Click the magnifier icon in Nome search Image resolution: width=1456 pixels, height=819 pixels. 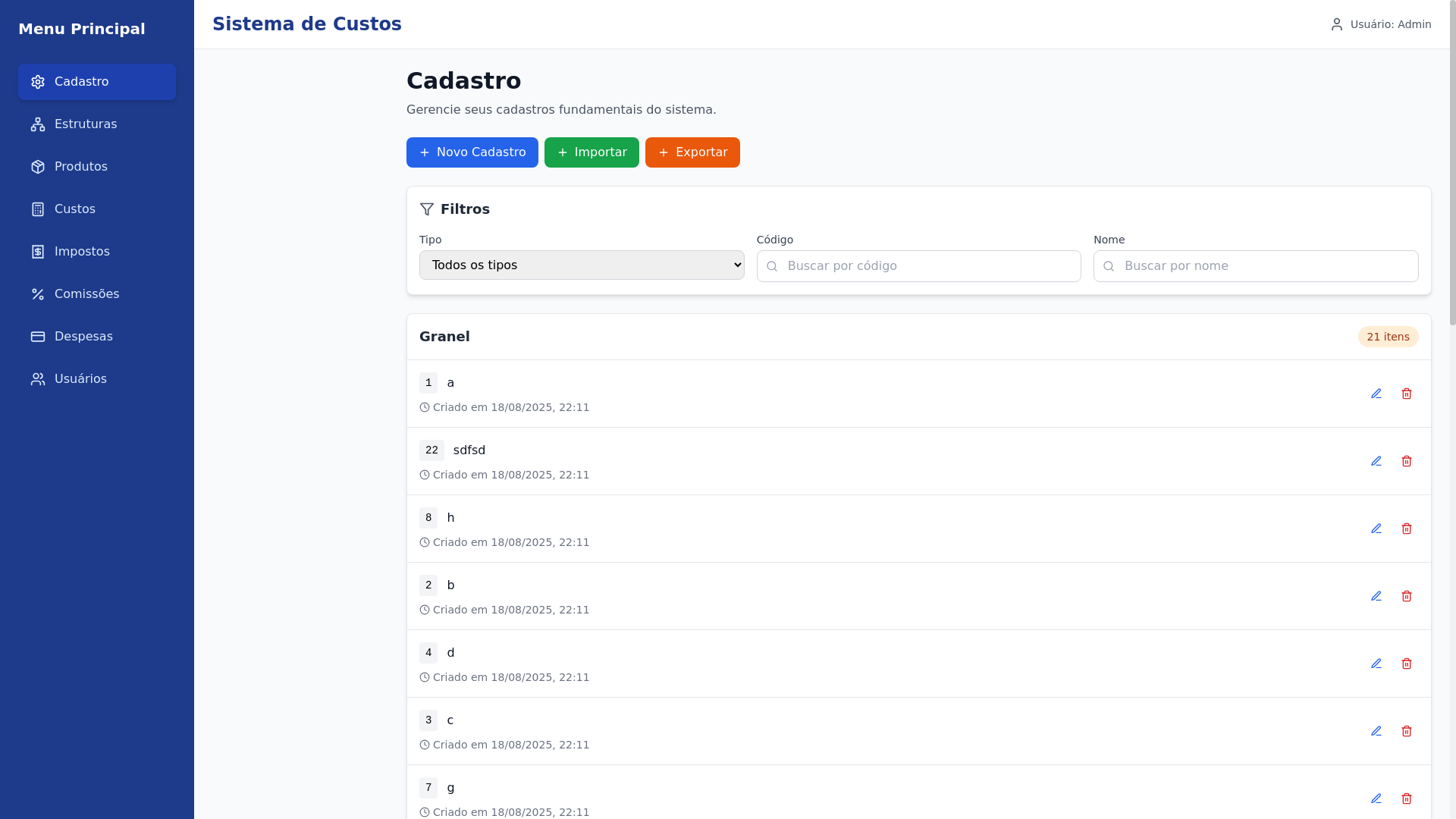click(x=1109, y=266)
